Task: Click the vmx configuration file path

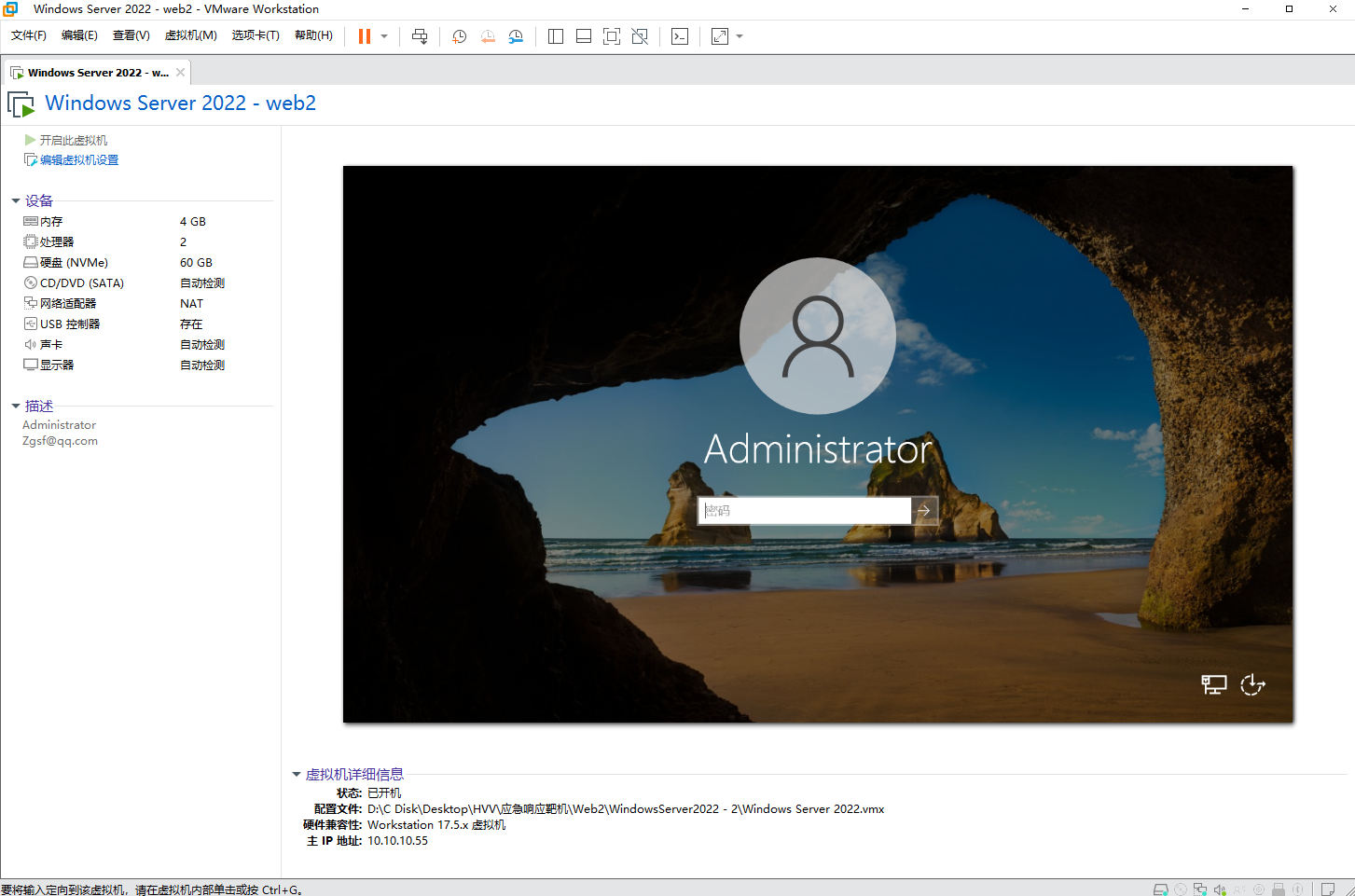Action: pyautogui.click(x=626, y=809)
